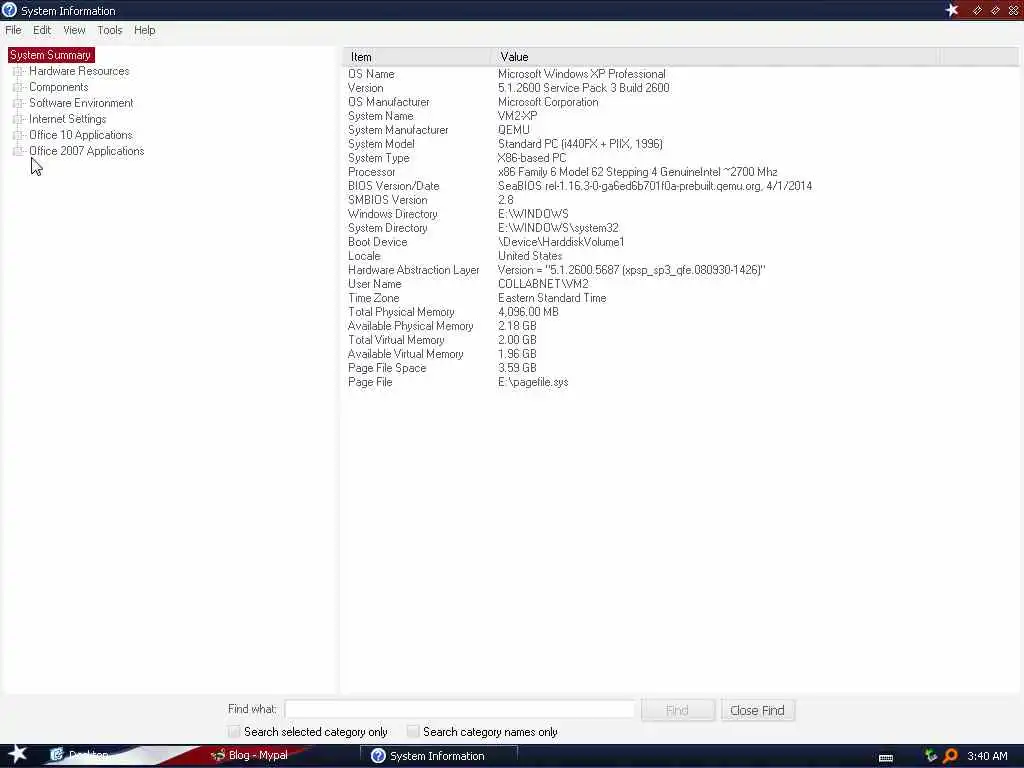The width and height of the screenshot is (1024, 768).
Task: Click the Find button
Action: (677, 710)
